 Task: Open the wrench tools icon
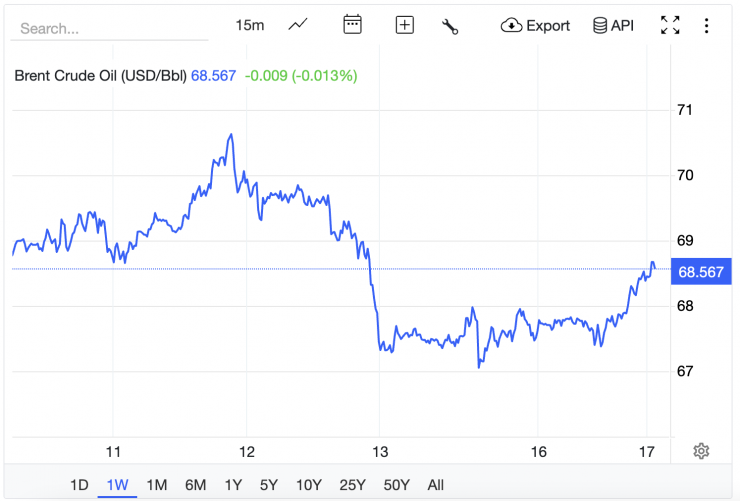point(450,26)
